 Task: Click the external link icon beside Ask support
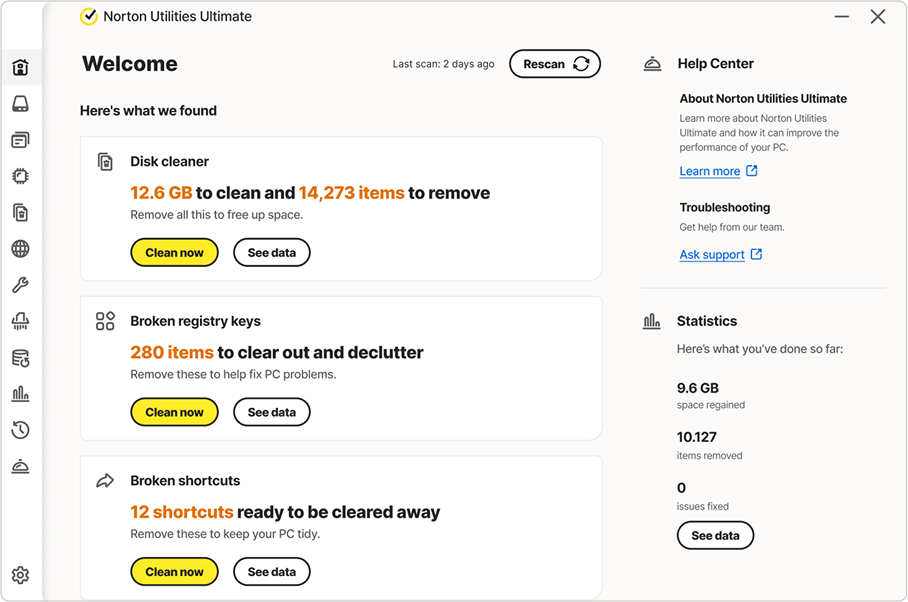point(756,254)
